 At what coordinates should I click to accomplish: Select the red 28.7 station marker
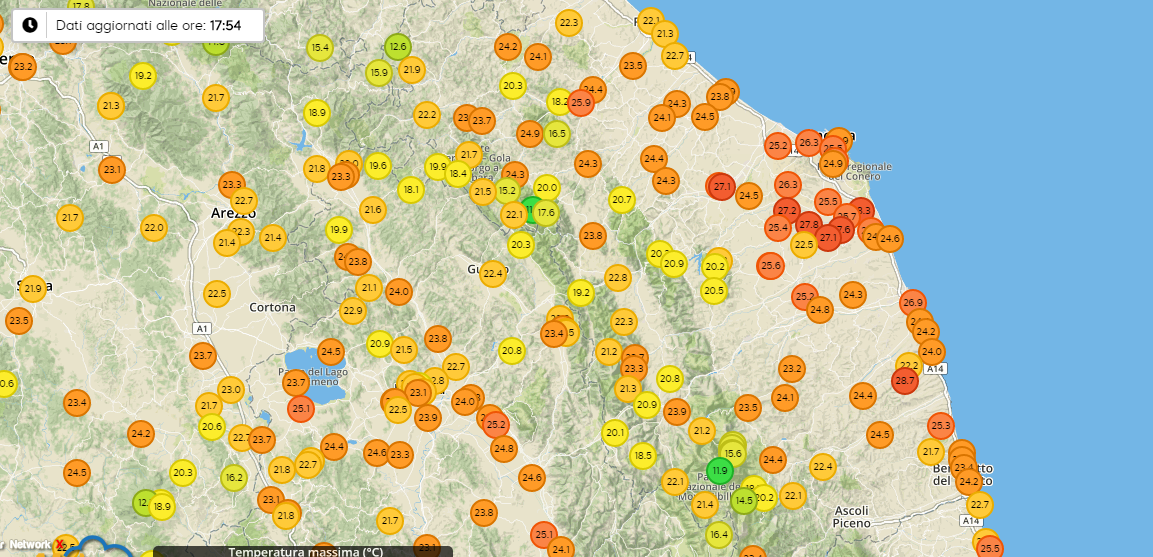tap(904, 381)
